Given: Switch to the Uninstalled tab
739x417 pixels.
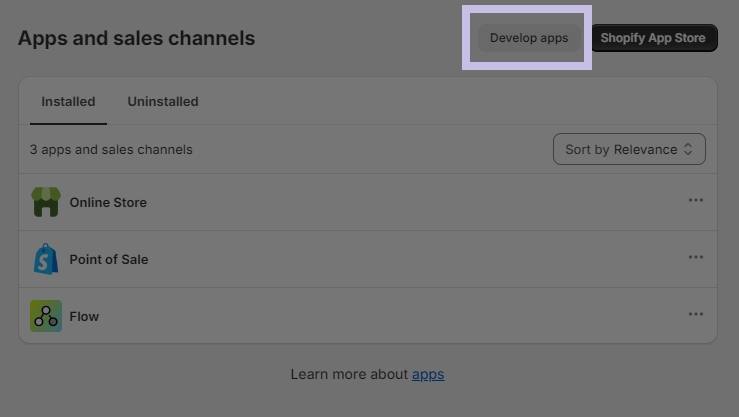Looking at the screenshot, I should (163, 102).
